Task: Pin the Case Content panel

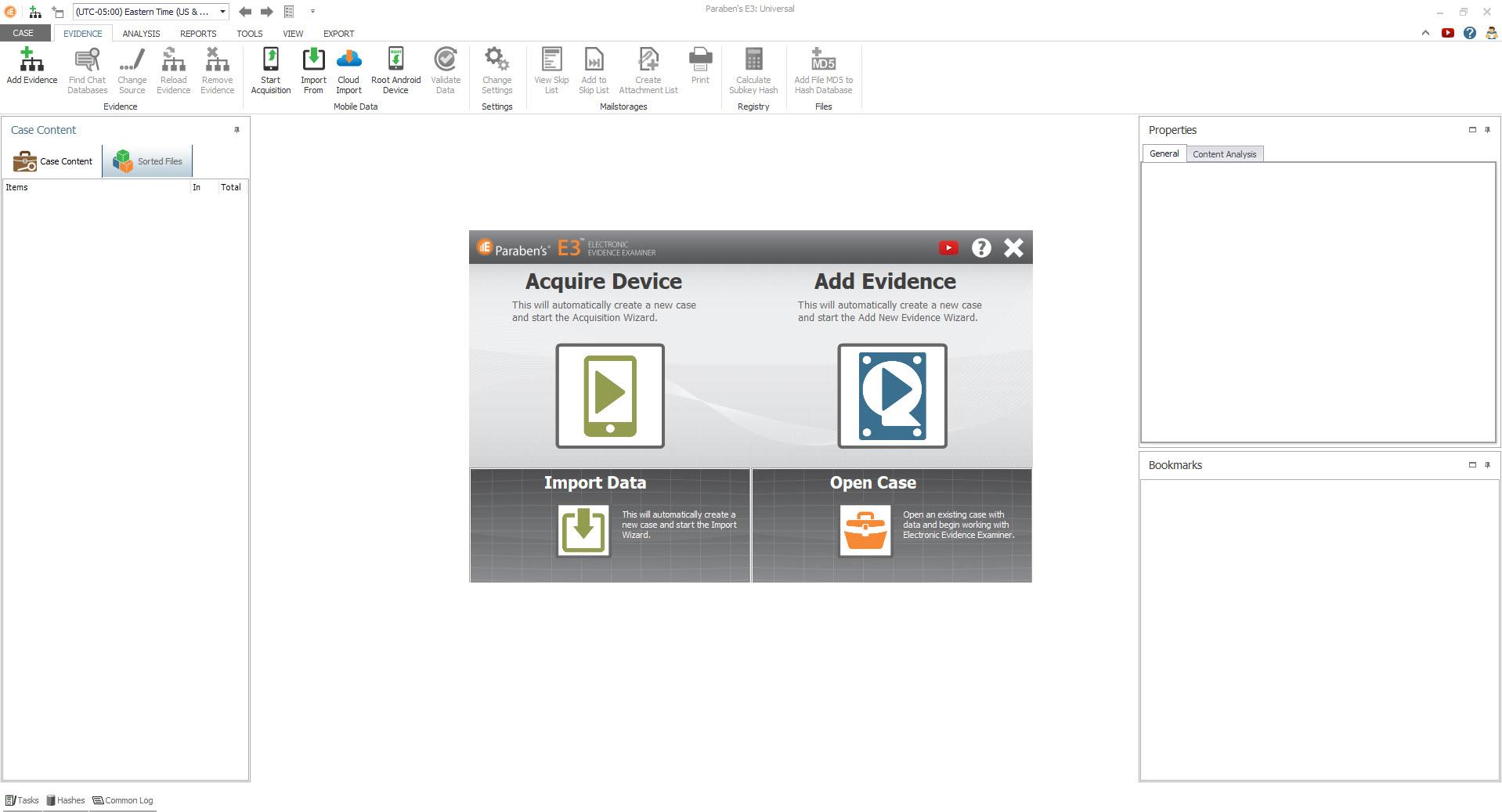Action: pos(236,130)
